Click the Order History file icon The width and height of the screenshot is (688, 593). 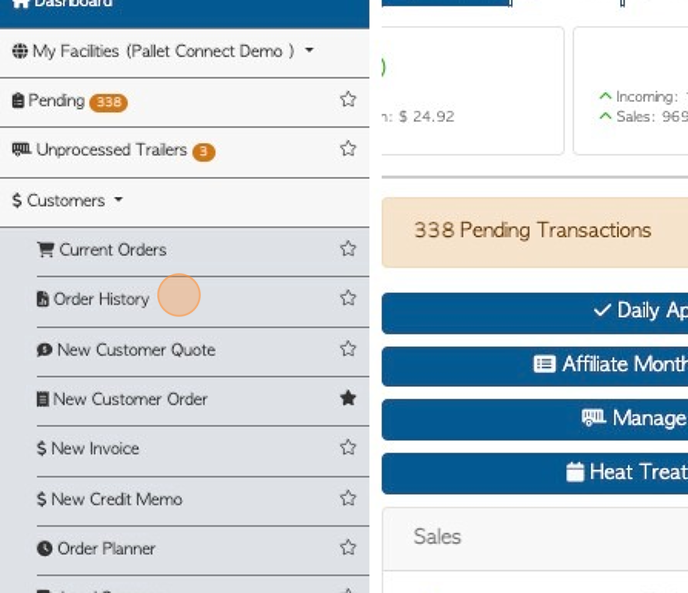(43, 299)
